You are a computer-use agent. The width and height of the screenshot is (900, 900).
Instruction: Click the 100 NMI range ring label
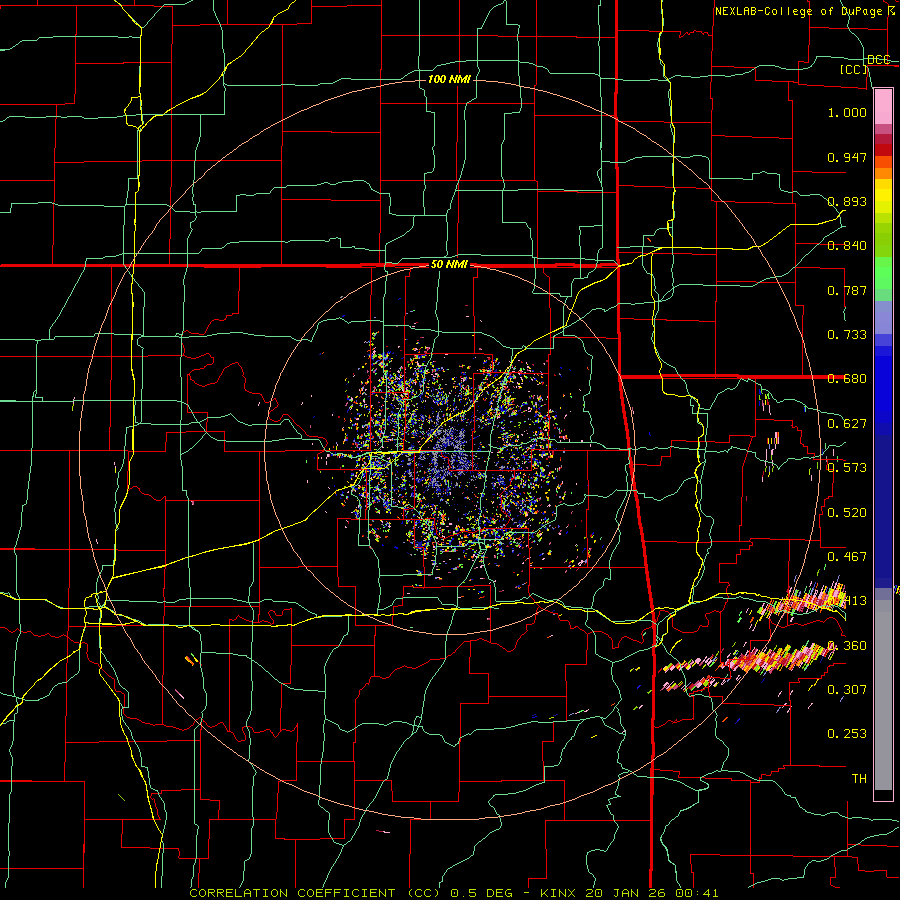pyautogui.click(x=449, y=79)
